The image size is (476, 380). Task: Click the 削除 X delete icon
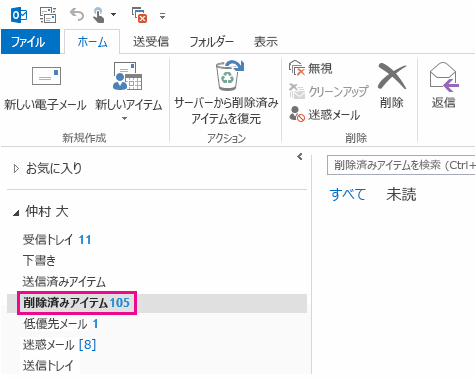point(392,77)
